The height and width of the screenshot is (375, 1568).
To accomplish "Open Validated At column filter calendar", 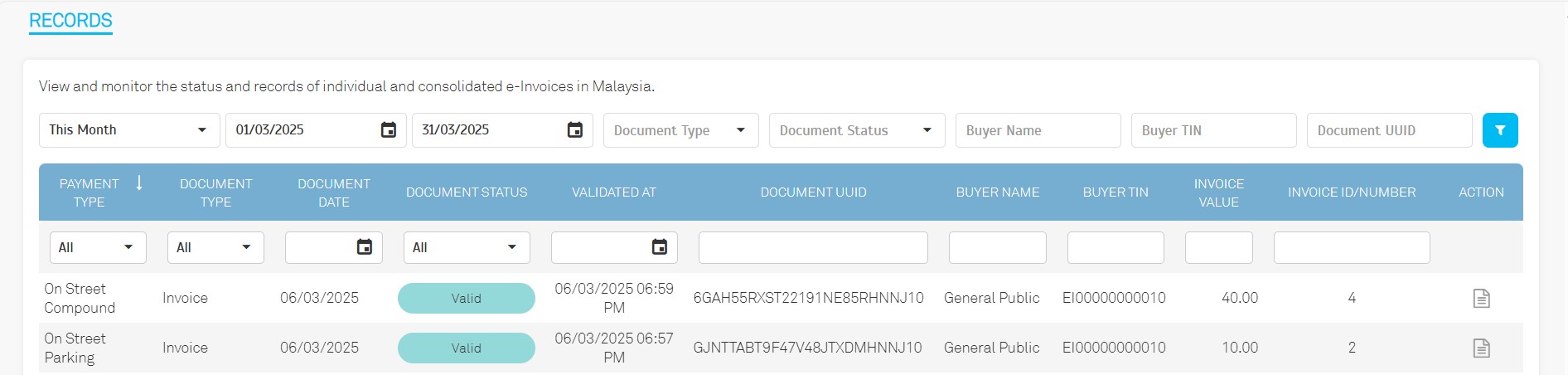I will click(659, 247).
